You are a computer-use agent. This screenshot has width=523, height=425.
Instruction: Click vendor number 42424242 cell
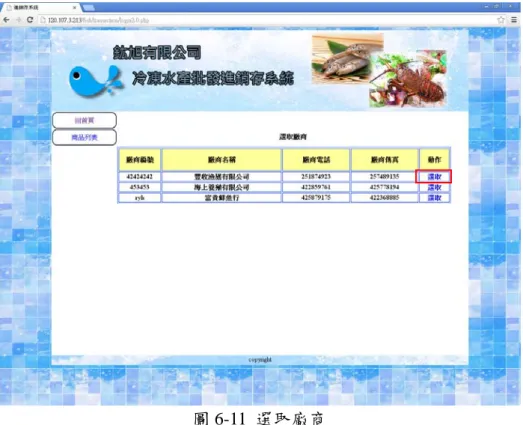point(140,176)
